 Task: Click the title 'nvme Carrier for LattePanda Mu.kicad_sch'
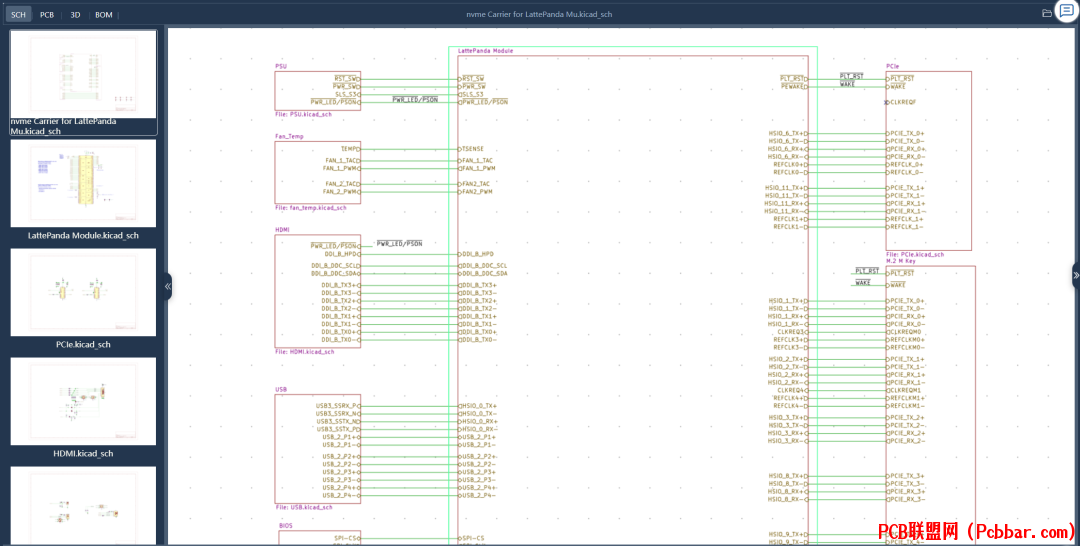(x=539, y=14)
